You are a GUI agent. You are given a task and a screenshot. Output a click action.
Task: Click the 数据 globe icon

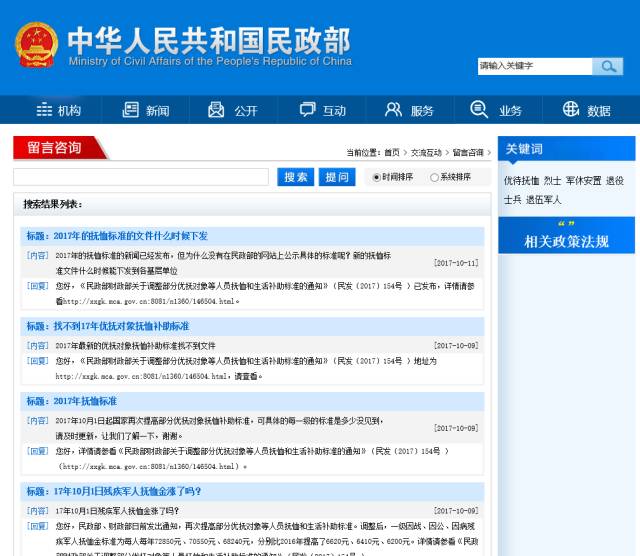(571, 109)
